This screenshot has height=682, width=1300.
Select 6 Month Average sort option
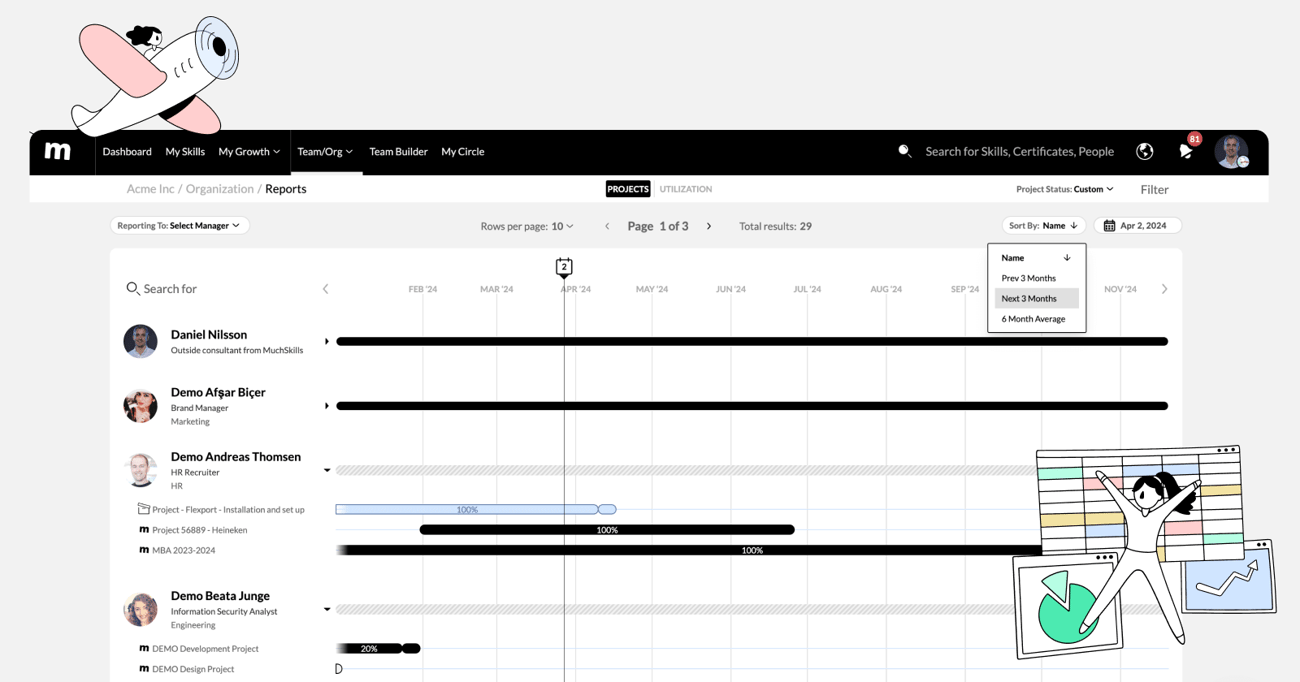pos(1036,319)
